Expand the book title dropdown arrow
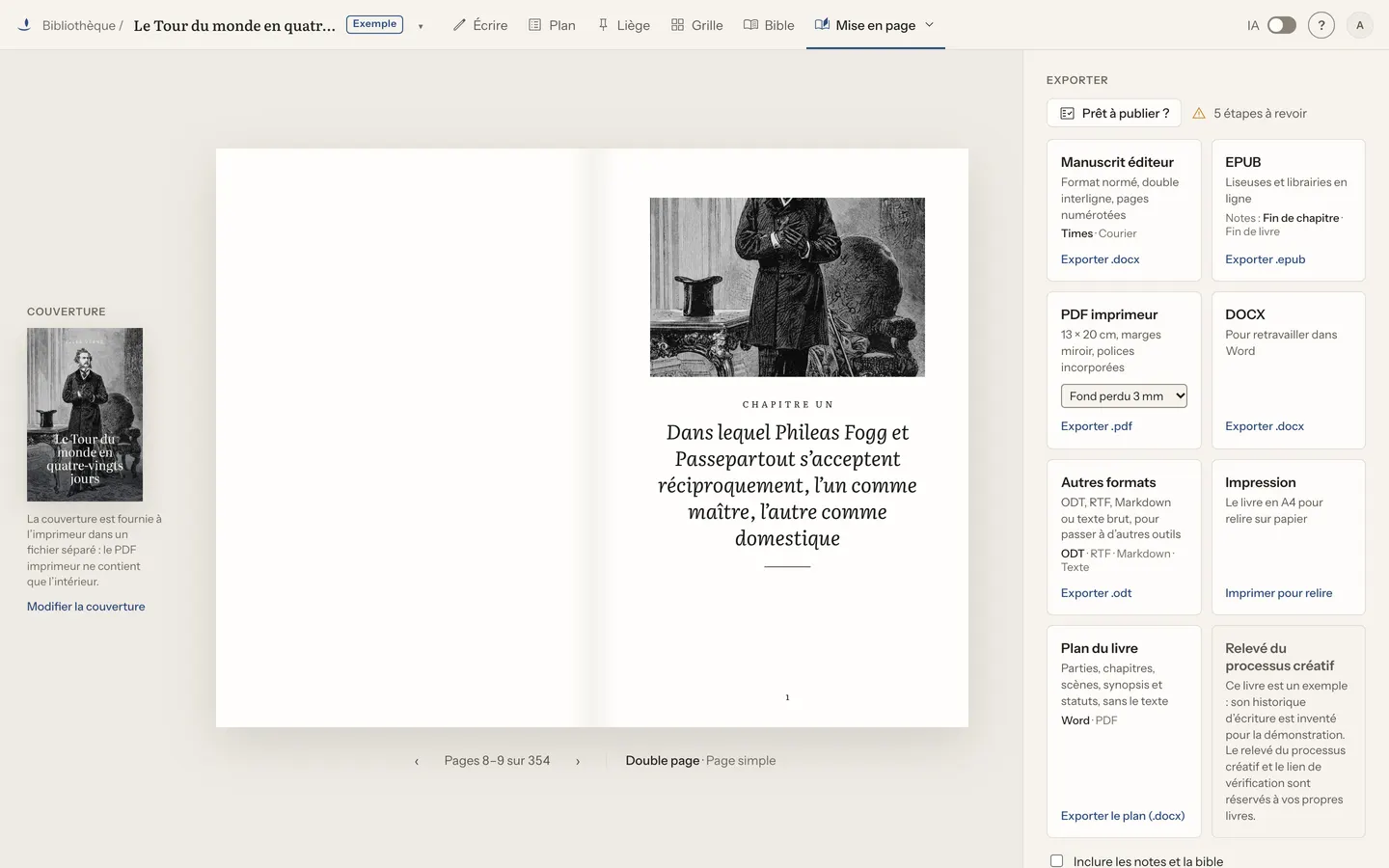 [x=421, y=26]
